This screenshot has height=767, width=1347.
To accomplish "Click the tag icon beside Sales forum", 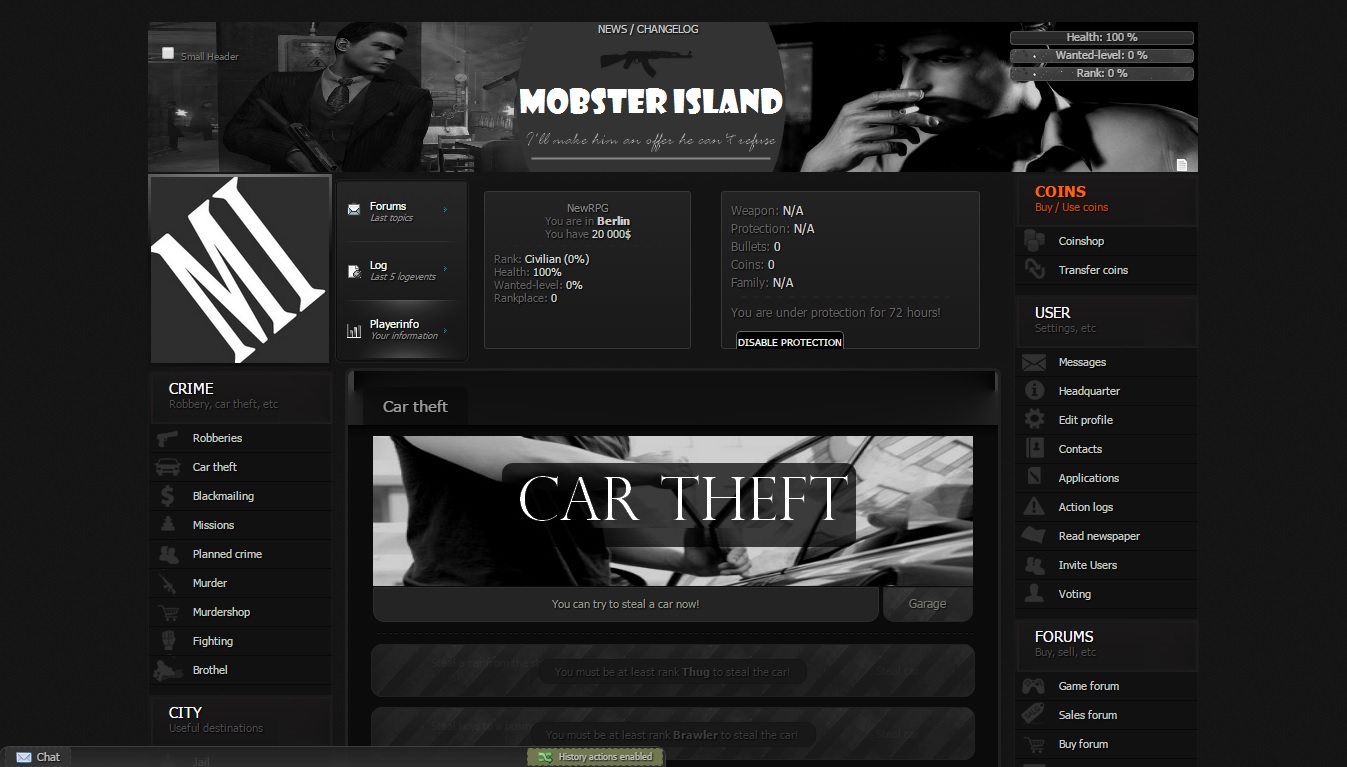I will pos(1033,715).
